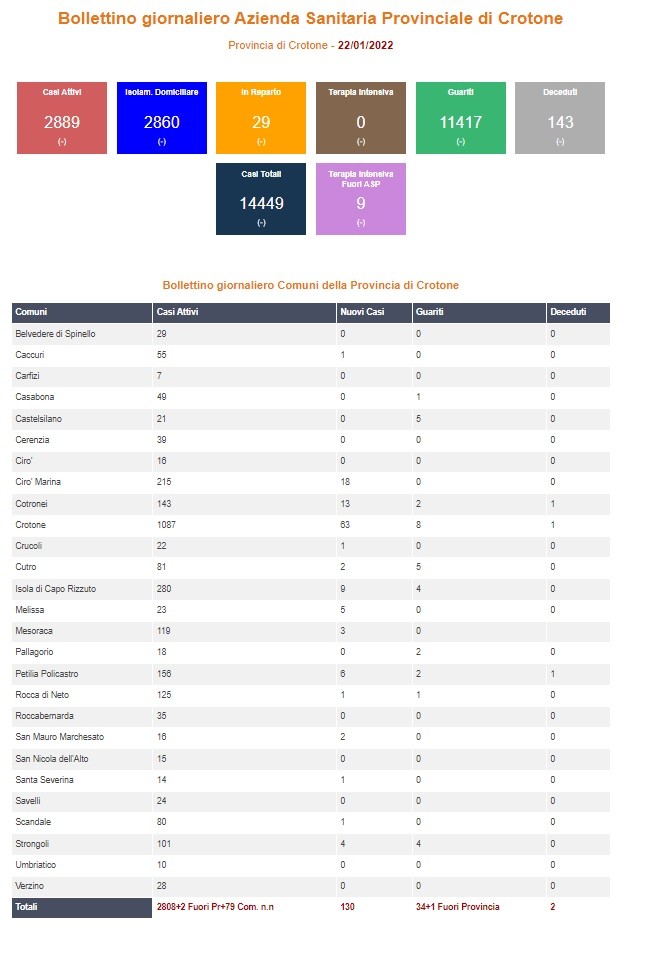
Task: Select the green Guariti 11417 card
Action: (461, 118)
